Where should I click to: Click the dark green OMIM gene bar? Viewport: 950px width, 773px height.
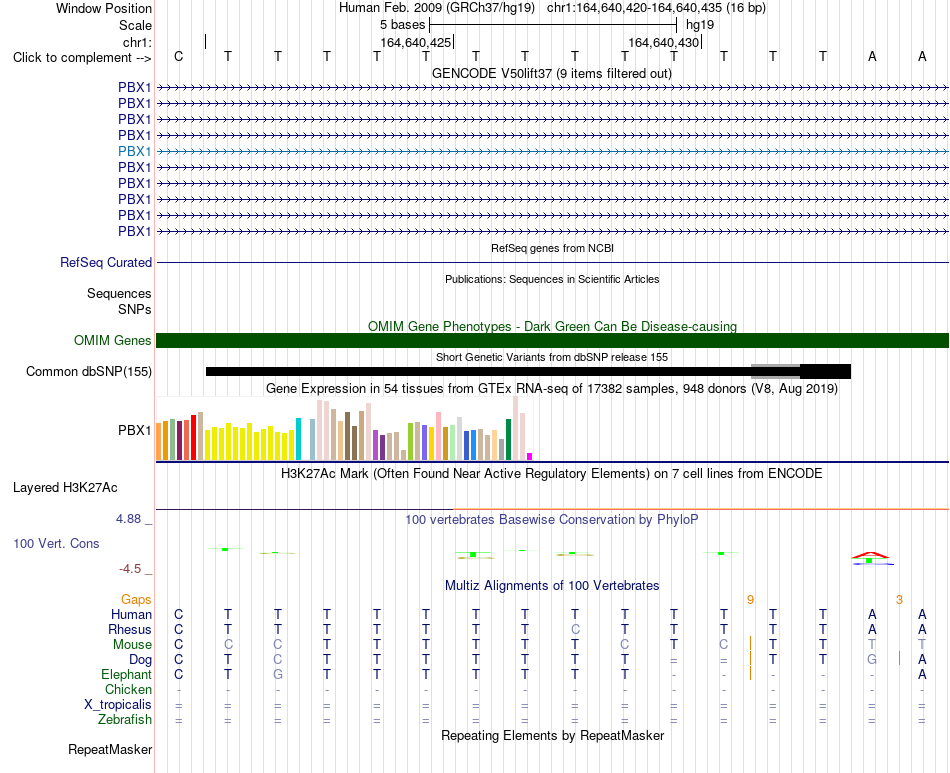(x=552, y=340)
